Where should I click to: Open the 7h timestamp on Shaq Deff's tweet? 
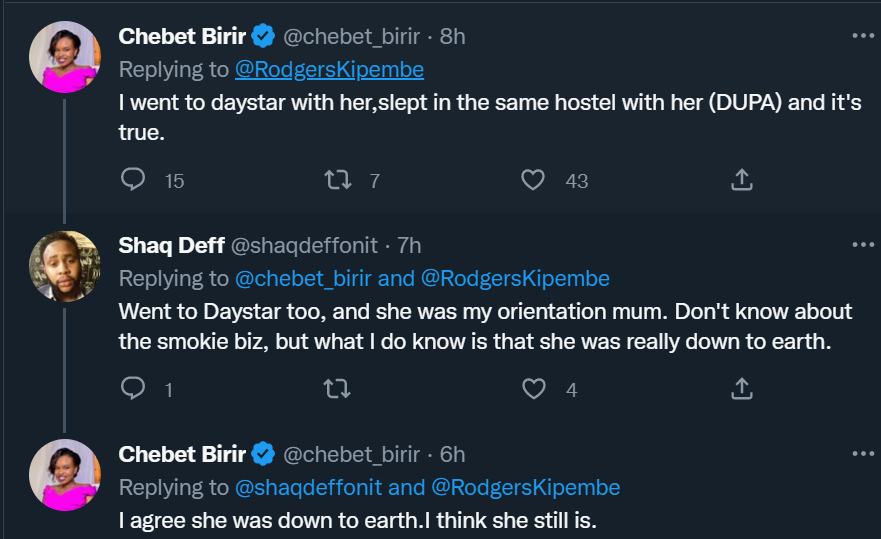(x=409, y=245)
